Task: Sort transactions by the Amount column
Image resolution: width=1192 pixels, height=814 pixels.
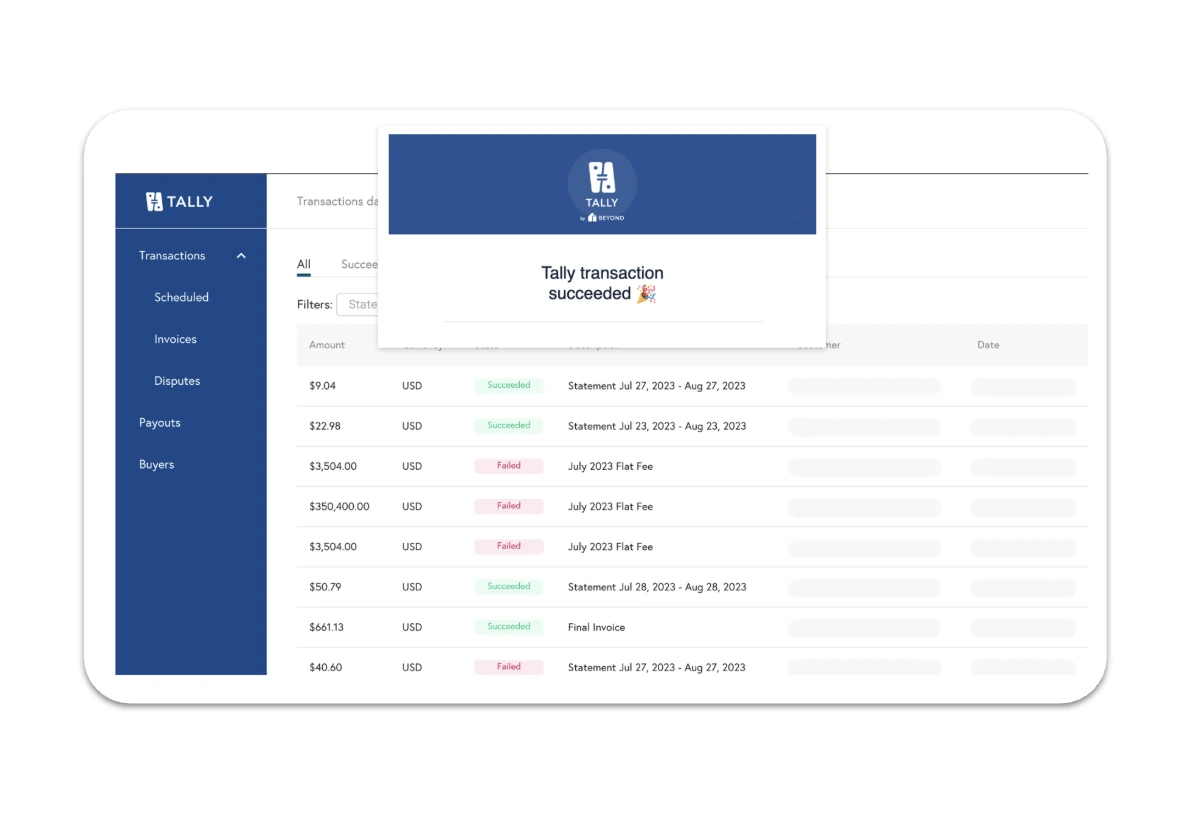Action: click(x=327, y=344)
